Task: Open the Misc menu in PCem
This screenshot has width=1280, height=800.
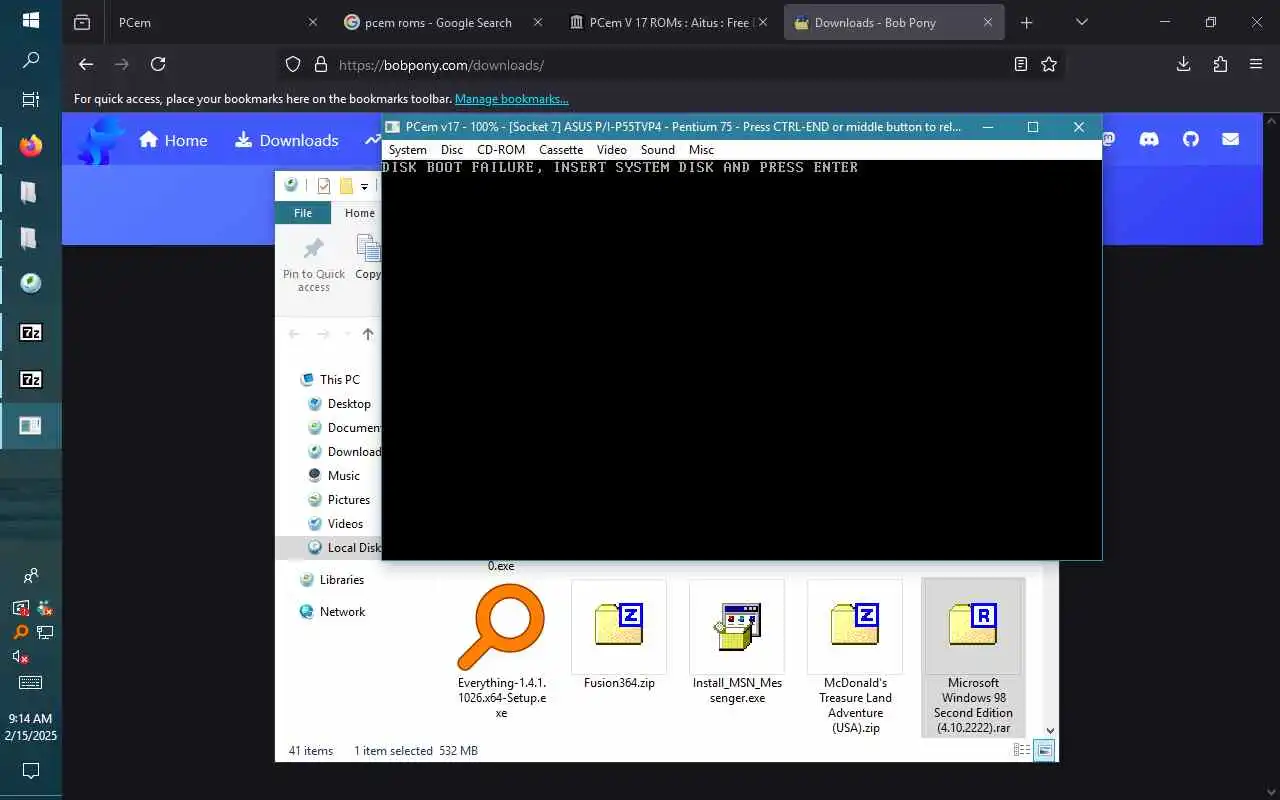Action: click(701, 150)
